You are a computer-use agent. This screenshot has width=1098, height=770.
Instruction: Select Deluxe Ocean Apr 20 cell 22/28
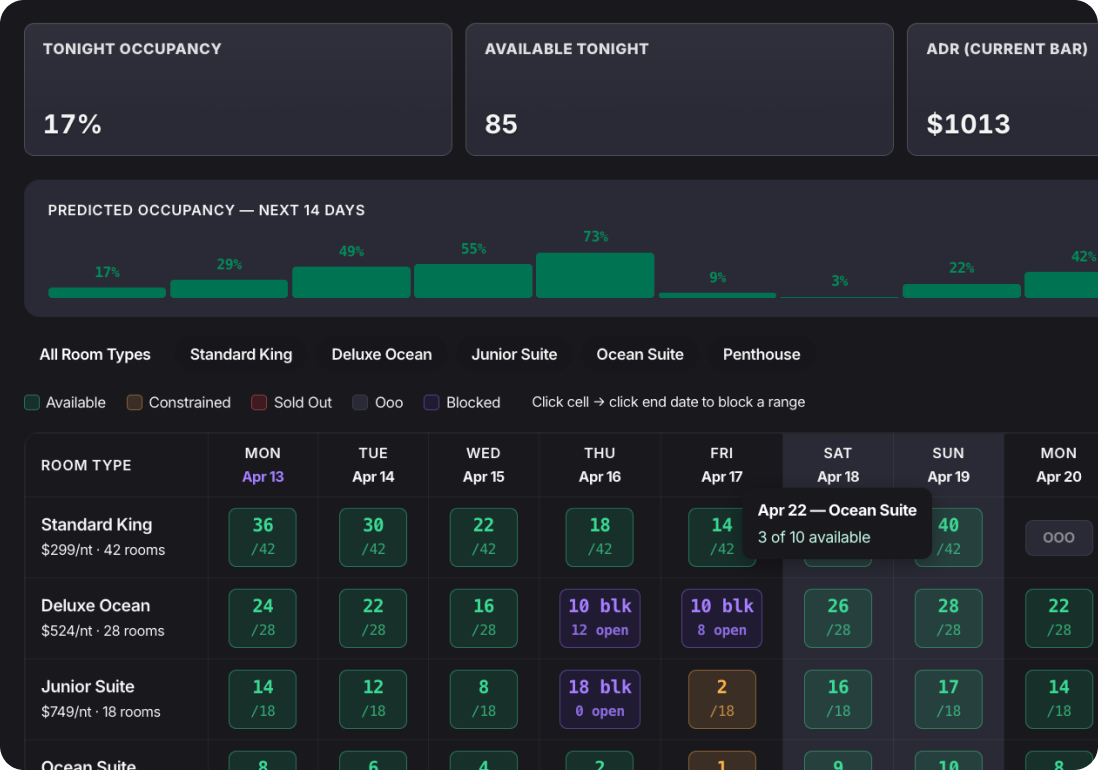point(1059,618)
